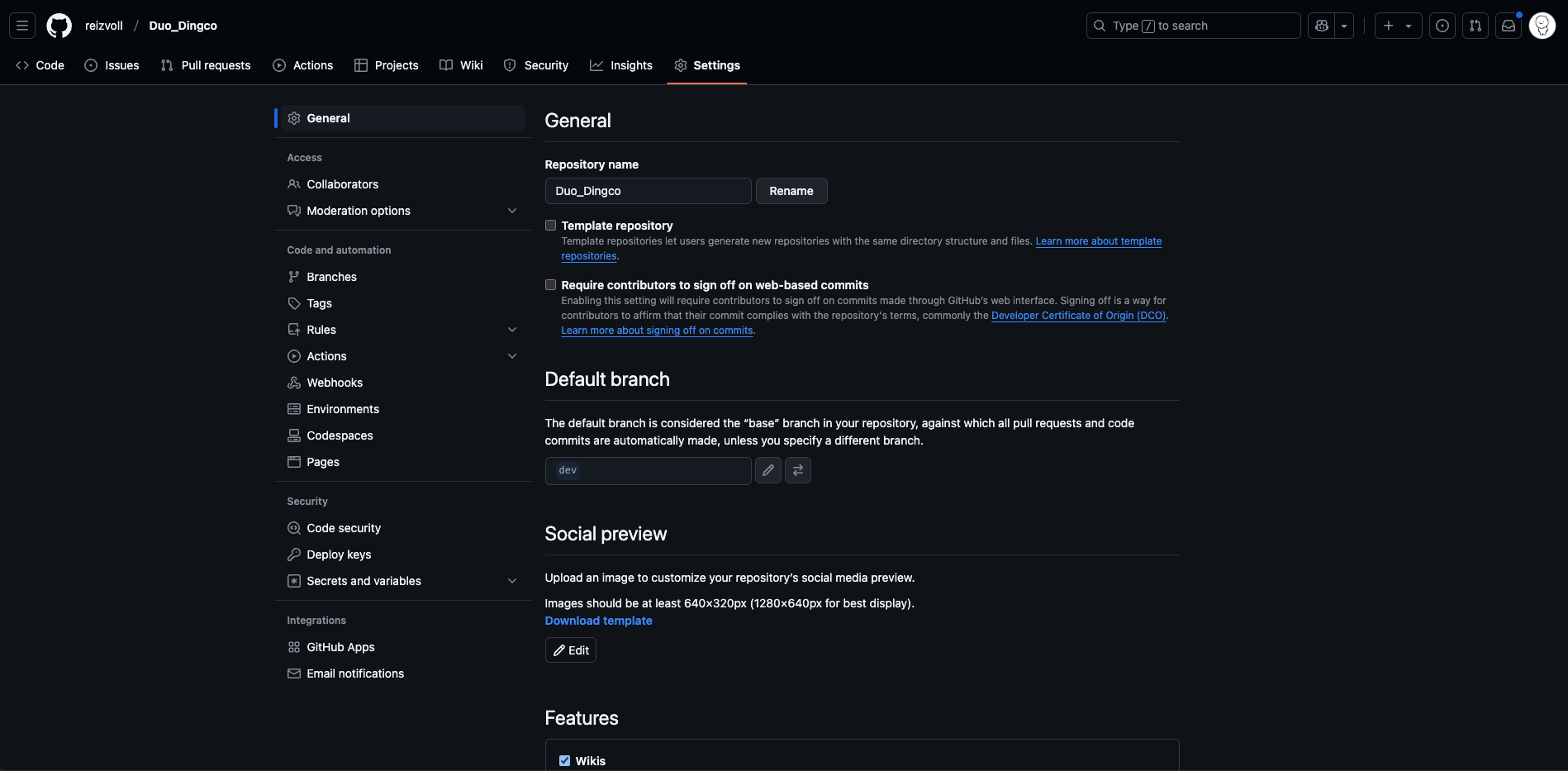The width and height of the screenshot is (1568, 771).
Task: Open Learn more about signing off link
Action: point(657,331)
